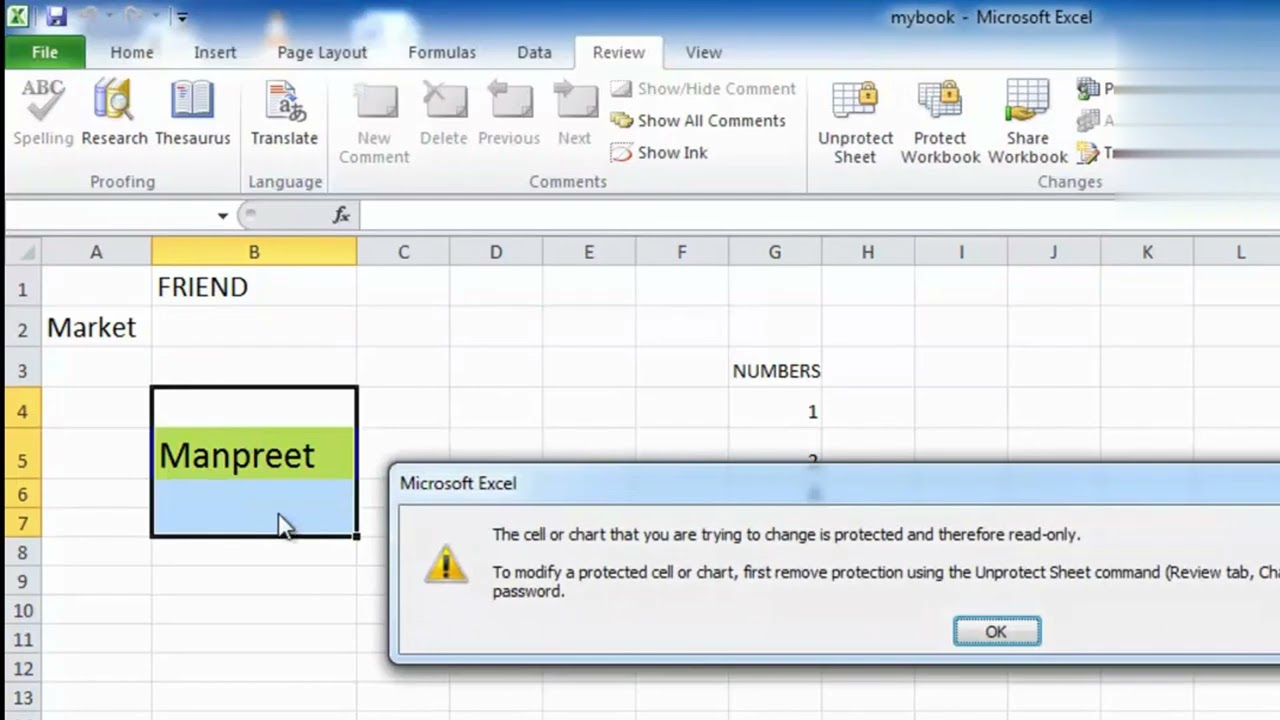Click the Track Changes pencil icon
The height and width of the screenshot is (720, 1280).
[1088, 153]
